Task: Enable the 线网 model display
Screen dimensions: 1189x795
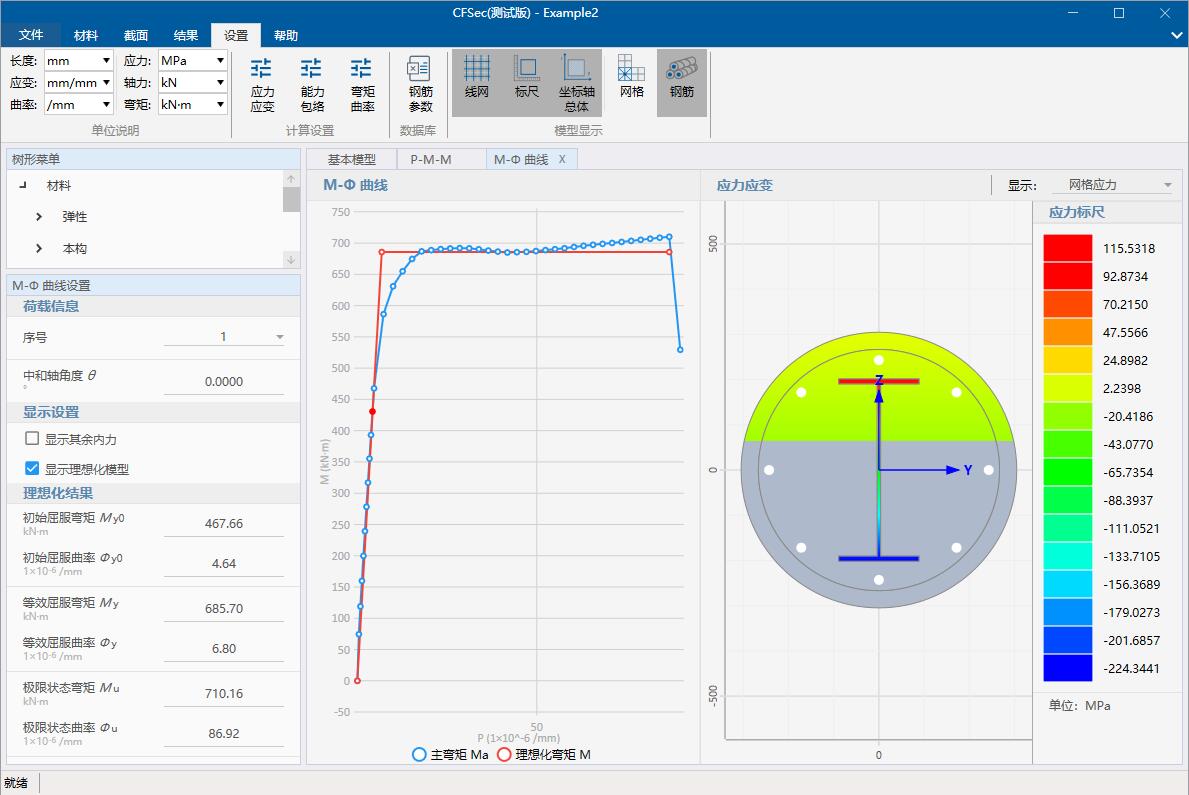Action: (477, 82)
